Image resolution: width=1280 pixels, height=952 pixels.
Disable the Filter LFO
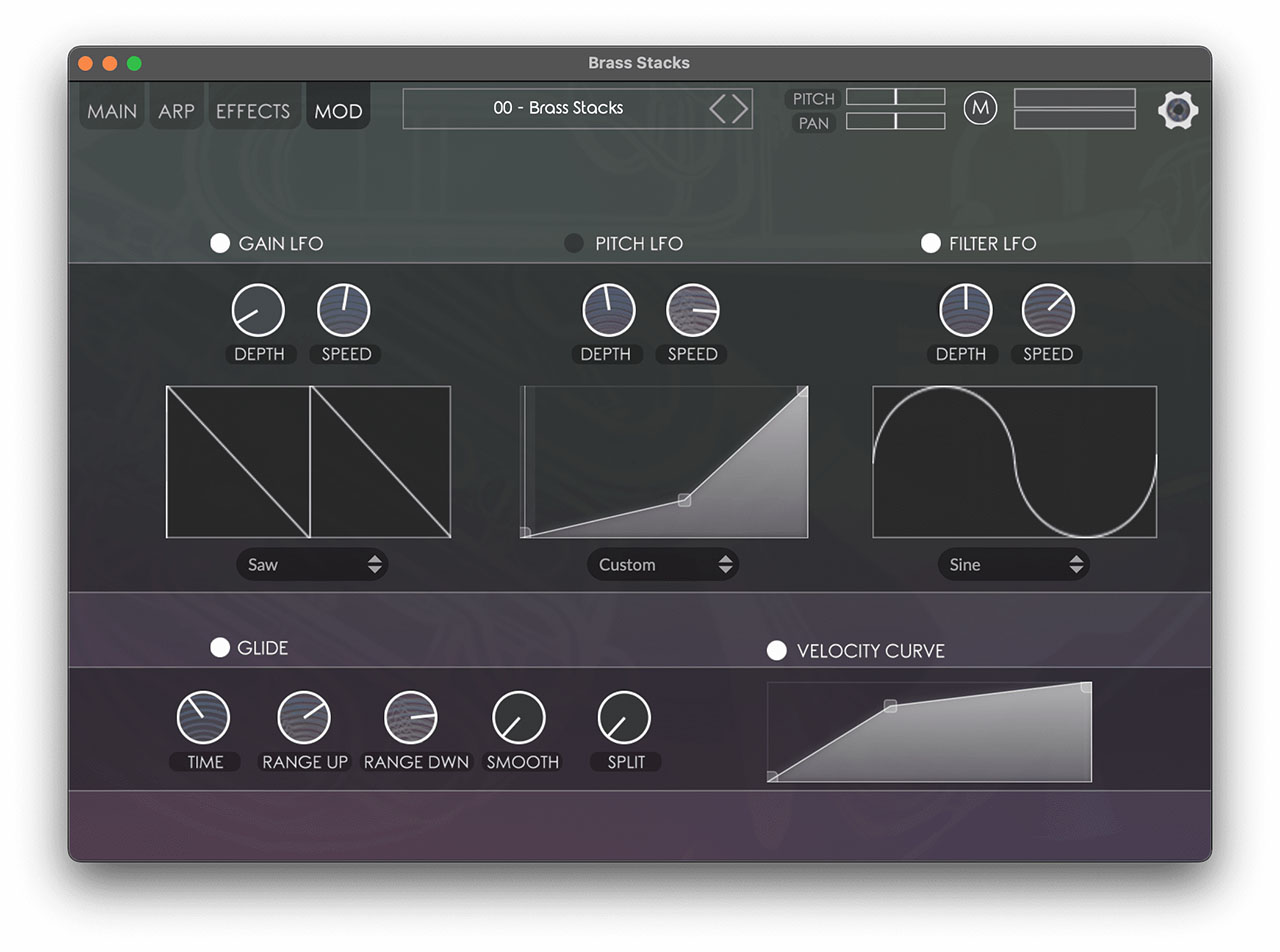click(930, 243)
